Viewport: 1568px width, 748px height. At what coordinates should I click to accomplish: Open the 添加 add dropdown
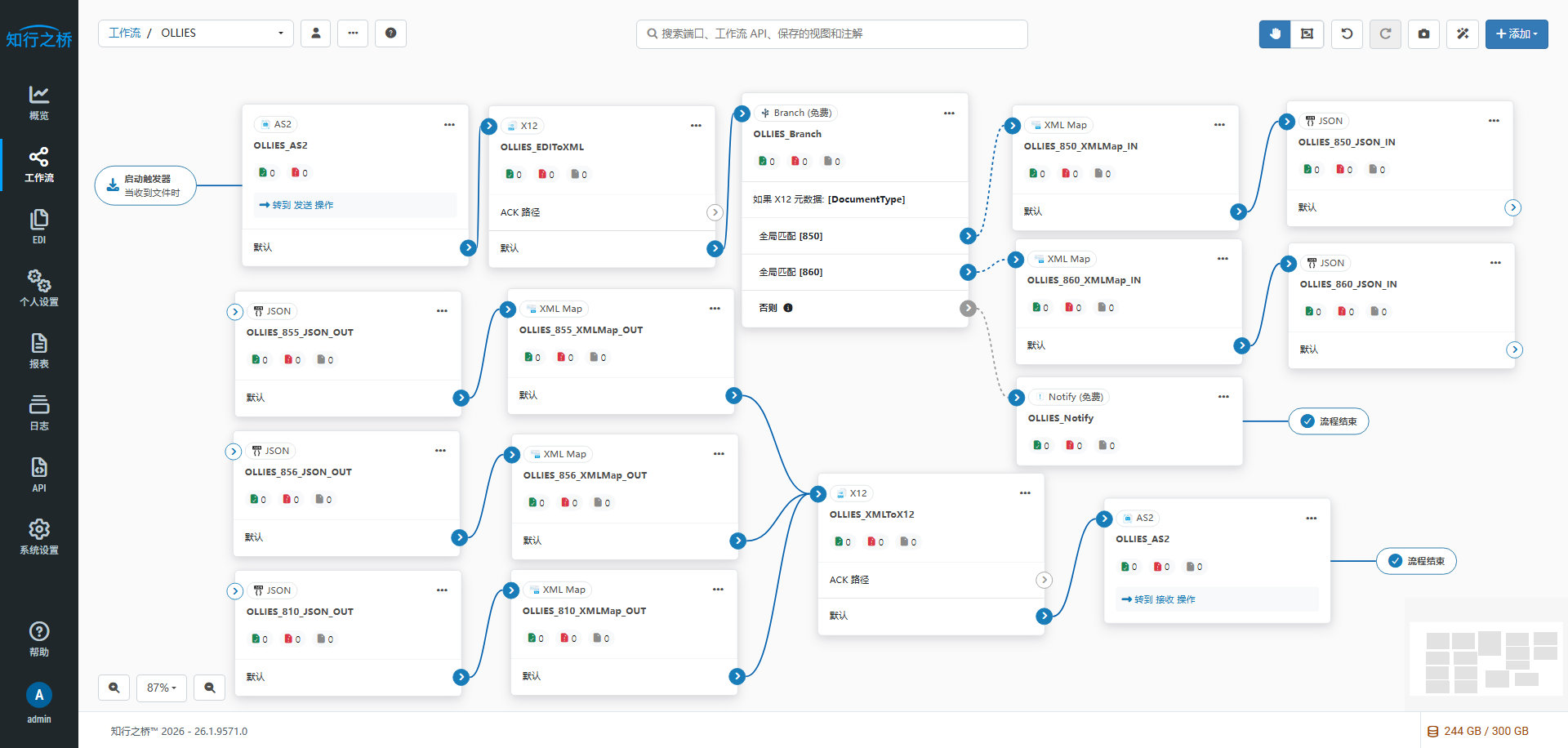pos(1516,33)
